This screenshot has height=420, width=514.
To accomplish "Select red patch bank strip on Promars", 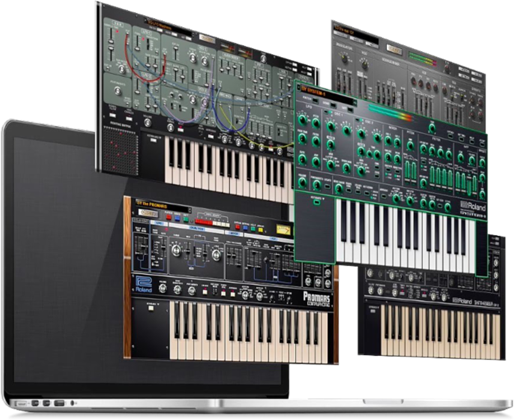I will click(204, 222).
